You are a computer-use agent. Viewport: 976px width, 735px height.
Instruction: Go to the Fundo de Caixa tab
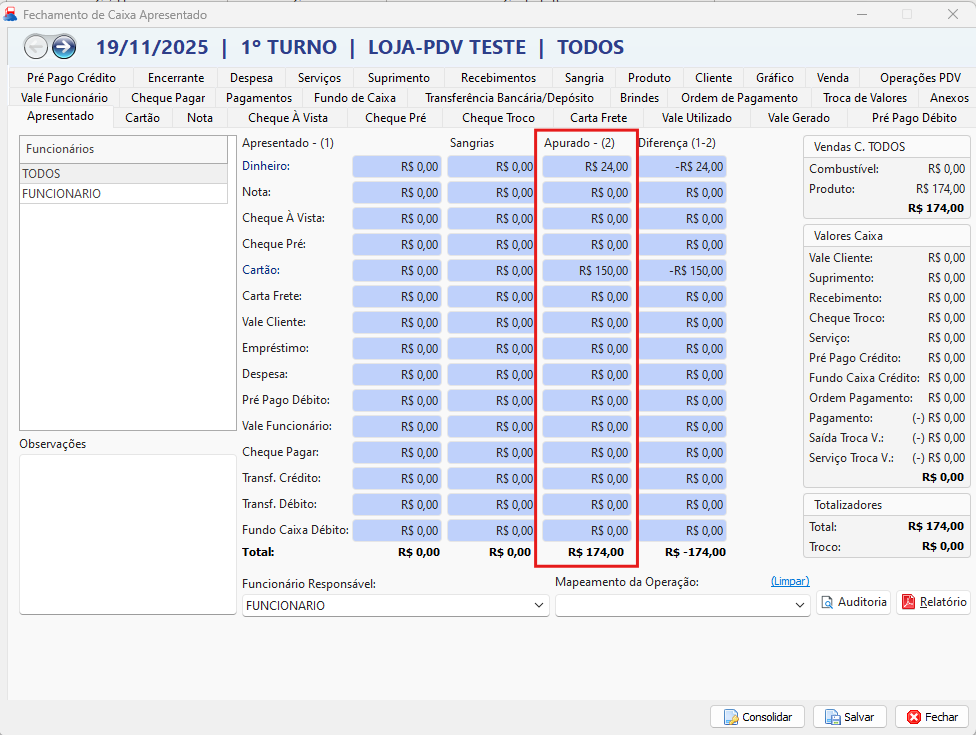(x=354, y=98)
